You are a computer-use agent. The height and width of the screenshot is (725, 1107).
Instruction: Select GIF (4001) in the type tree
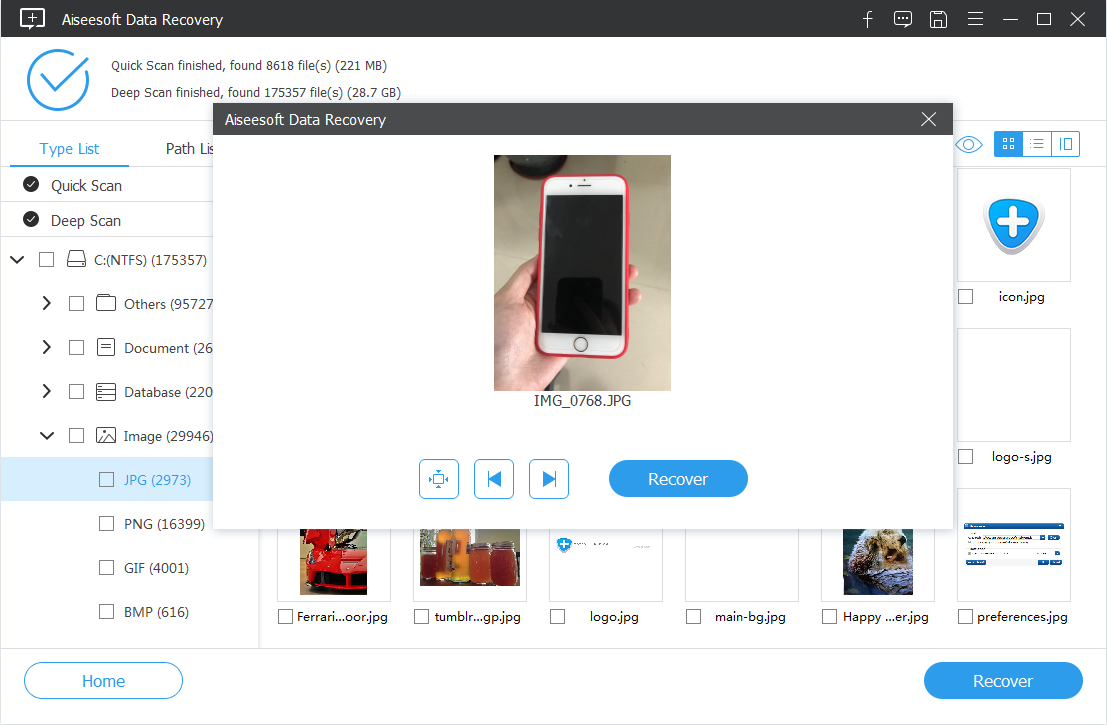[x=157, y=568]
